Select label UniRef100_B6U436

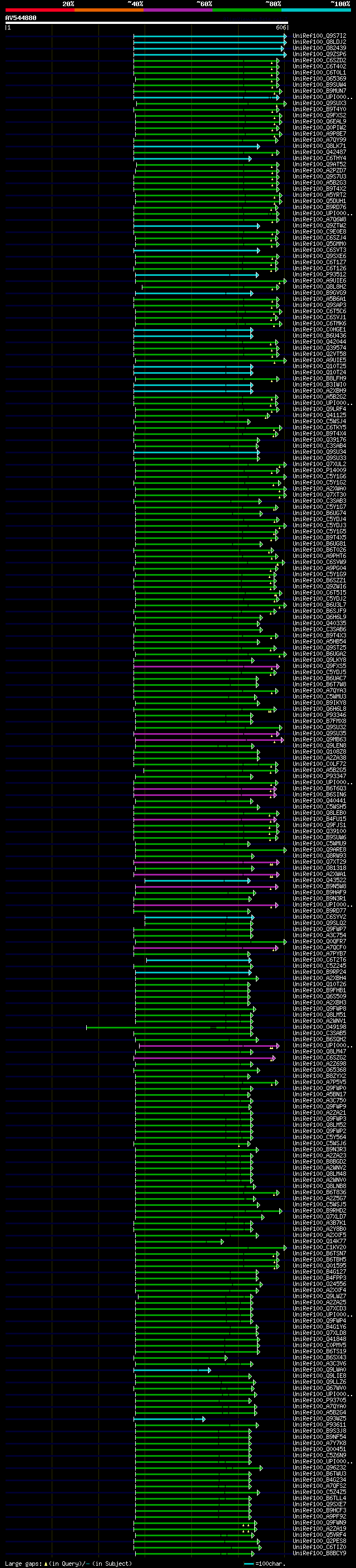319,336
